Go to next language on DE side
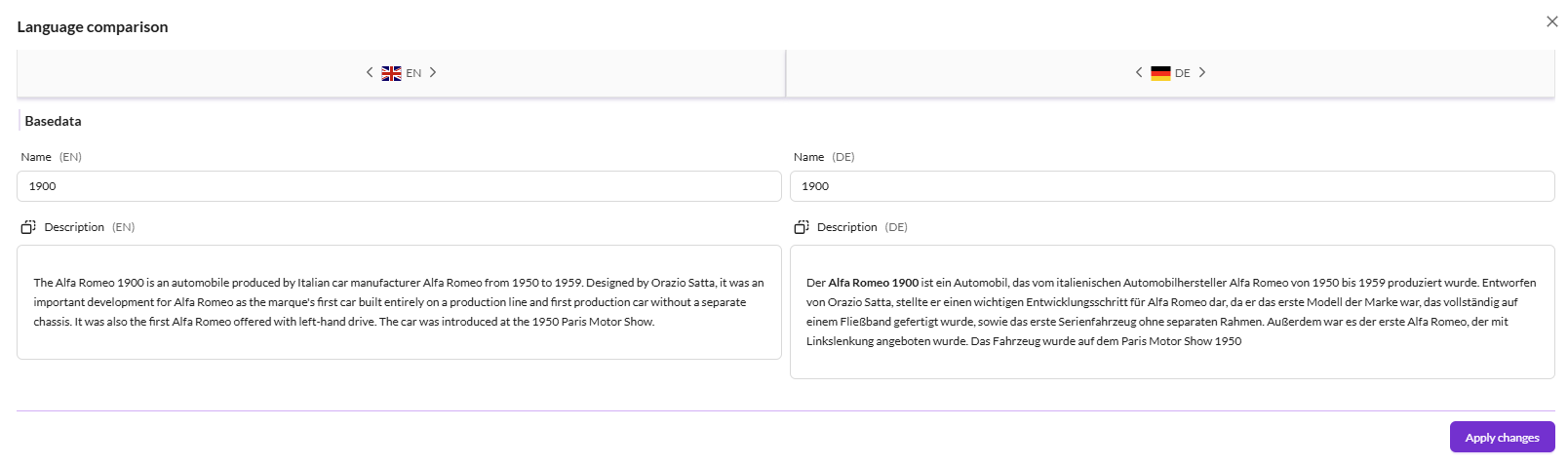Screen dimensions: 1568x466 click(x=1202, y=72)
